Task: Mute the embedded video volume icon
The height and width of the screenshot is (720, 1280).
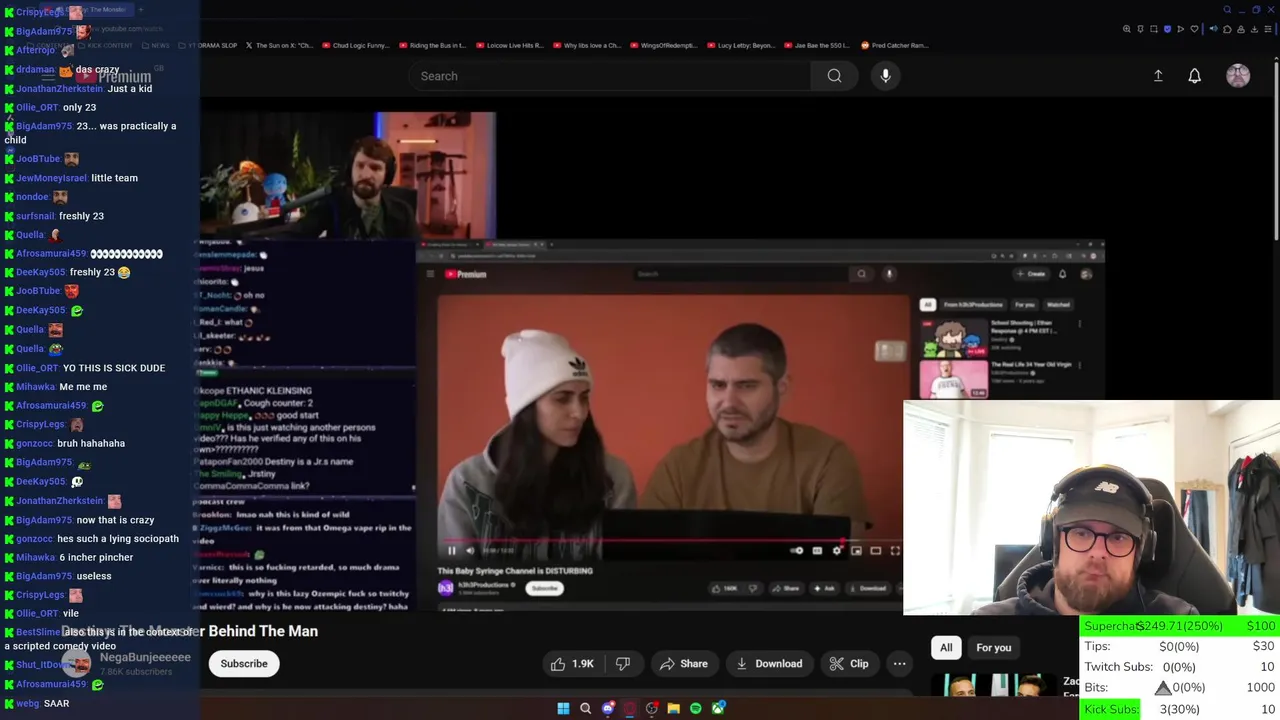Action: [x=470, y=551]
